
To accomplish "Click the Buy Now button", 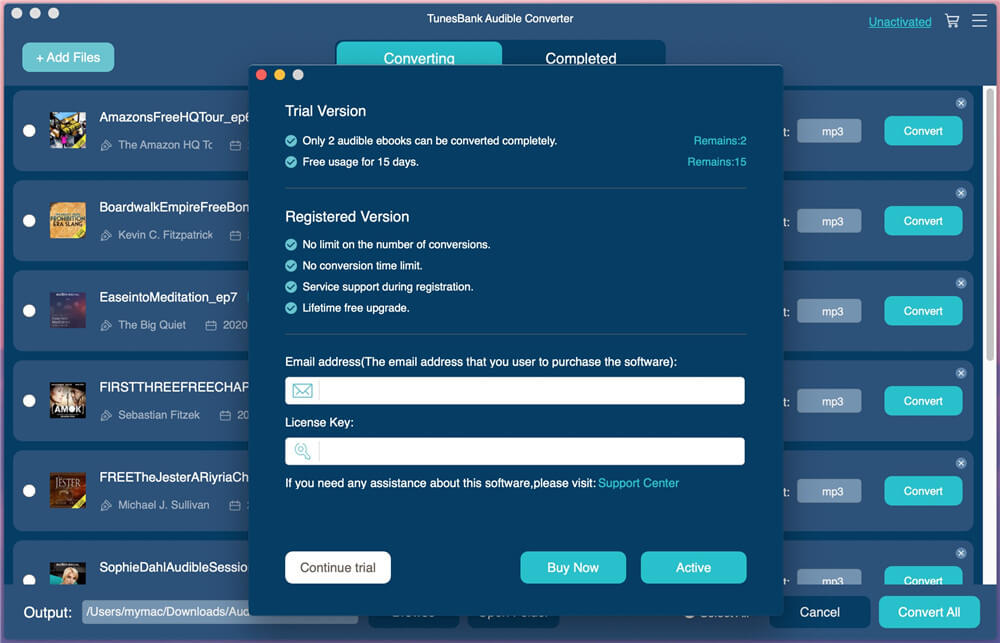I will click(573, 567).
